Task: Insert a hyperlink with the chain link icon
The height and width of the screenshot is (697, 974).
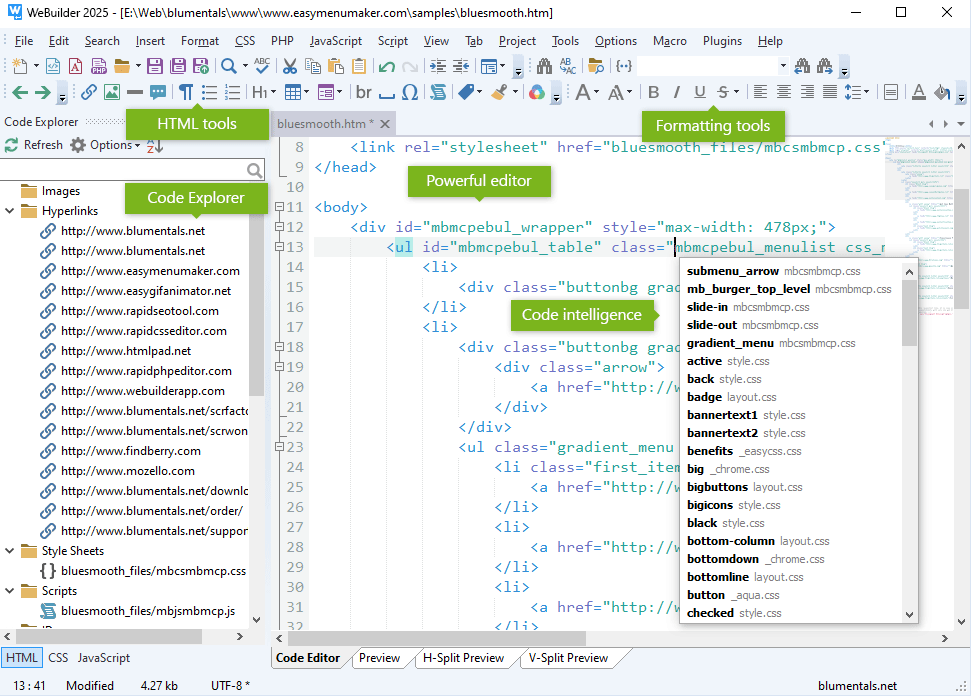Action: tap(89, 92)
